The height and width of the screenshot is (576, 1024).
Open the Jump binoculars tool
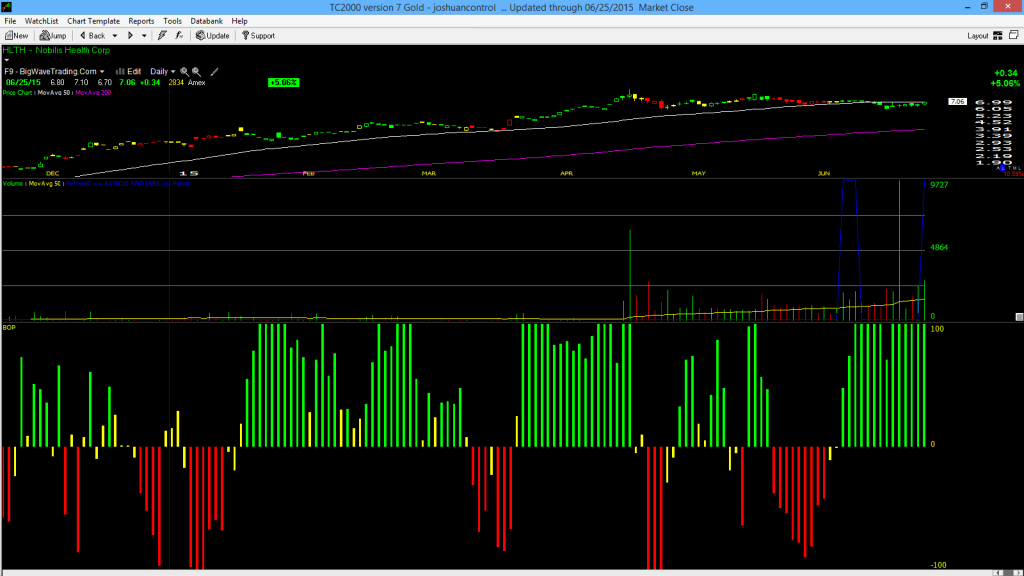pyautogui.click(x=53, y=36)
